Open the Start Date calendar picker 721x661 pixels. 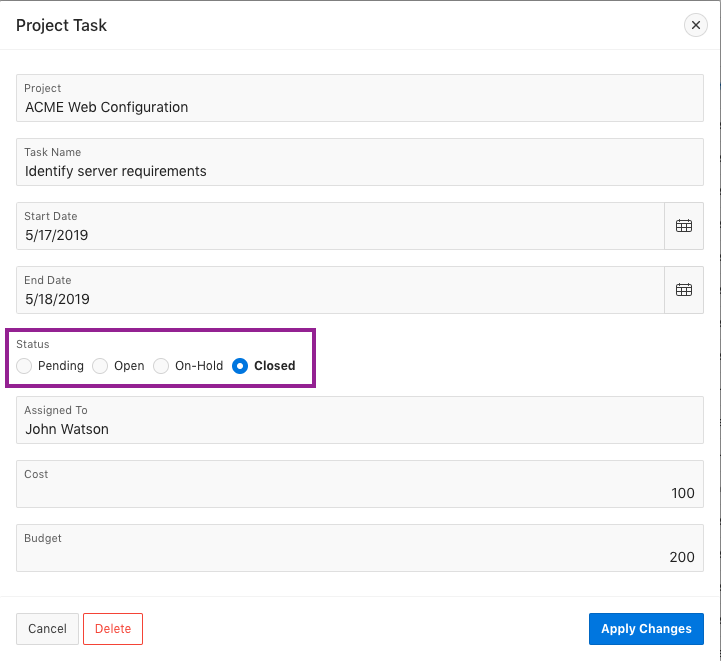pos(684,226)
